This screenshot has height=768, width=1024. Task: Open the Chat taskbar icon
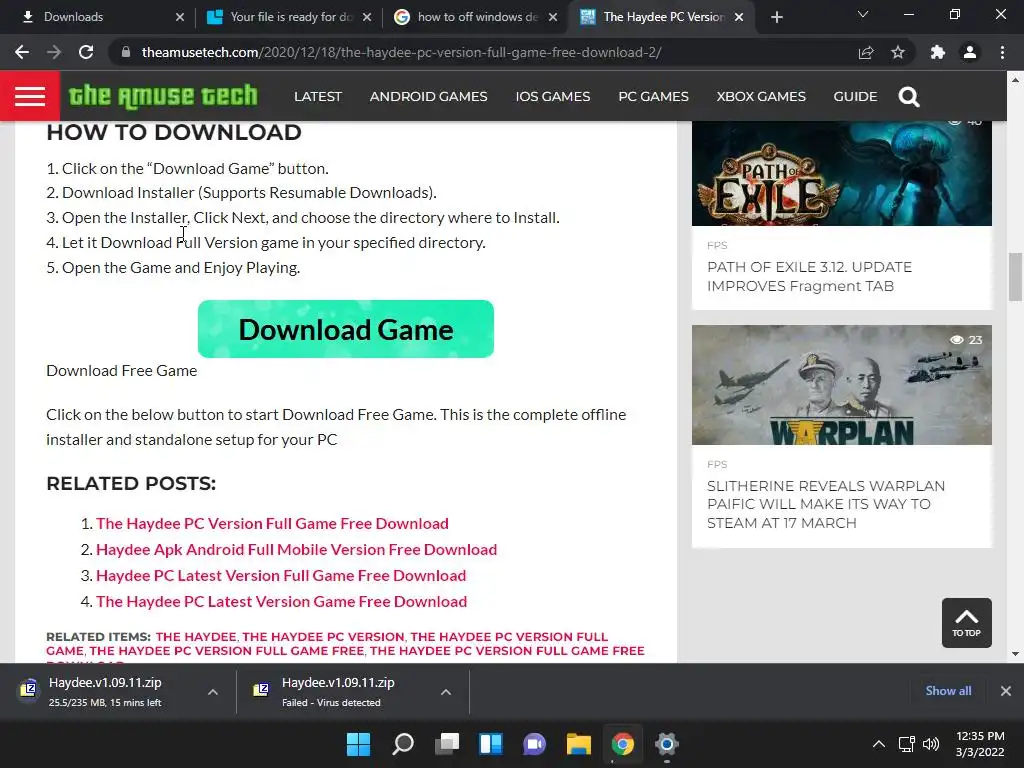[535, 744]
